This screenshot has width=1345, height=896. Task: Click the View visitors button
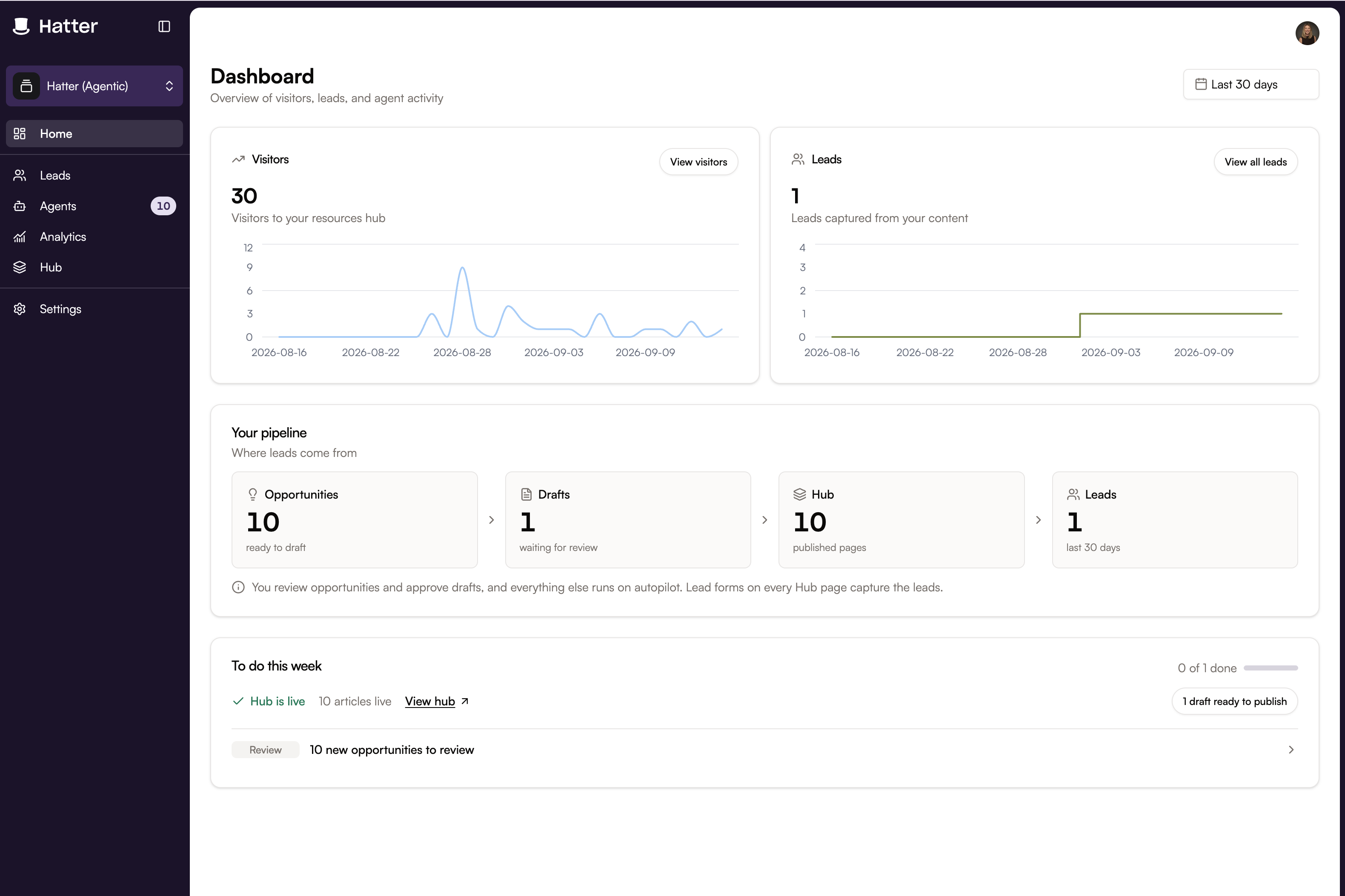698,162
